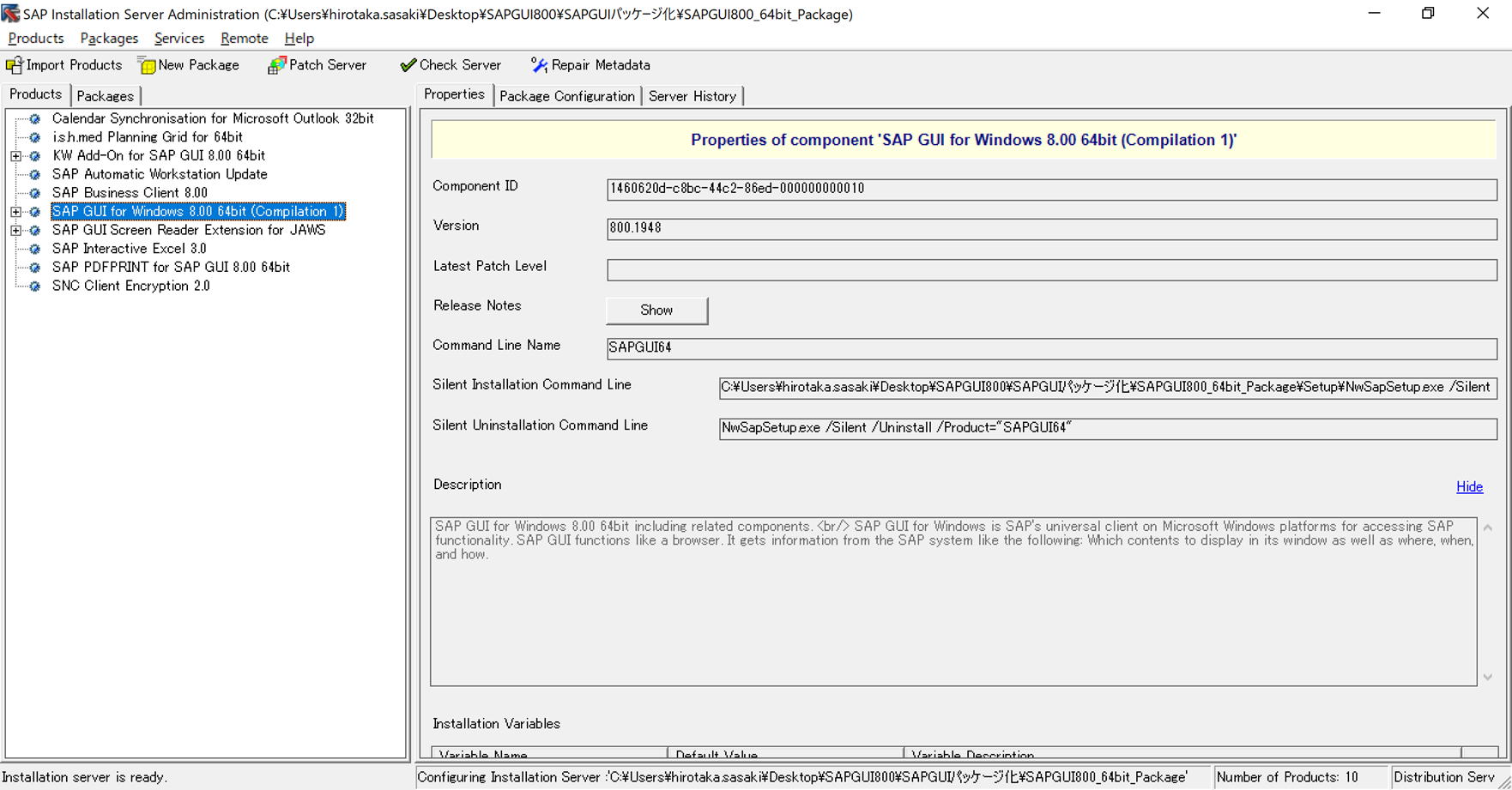Expand SAP GUI Screen Reader Extension for JAWS

[15, 231]
